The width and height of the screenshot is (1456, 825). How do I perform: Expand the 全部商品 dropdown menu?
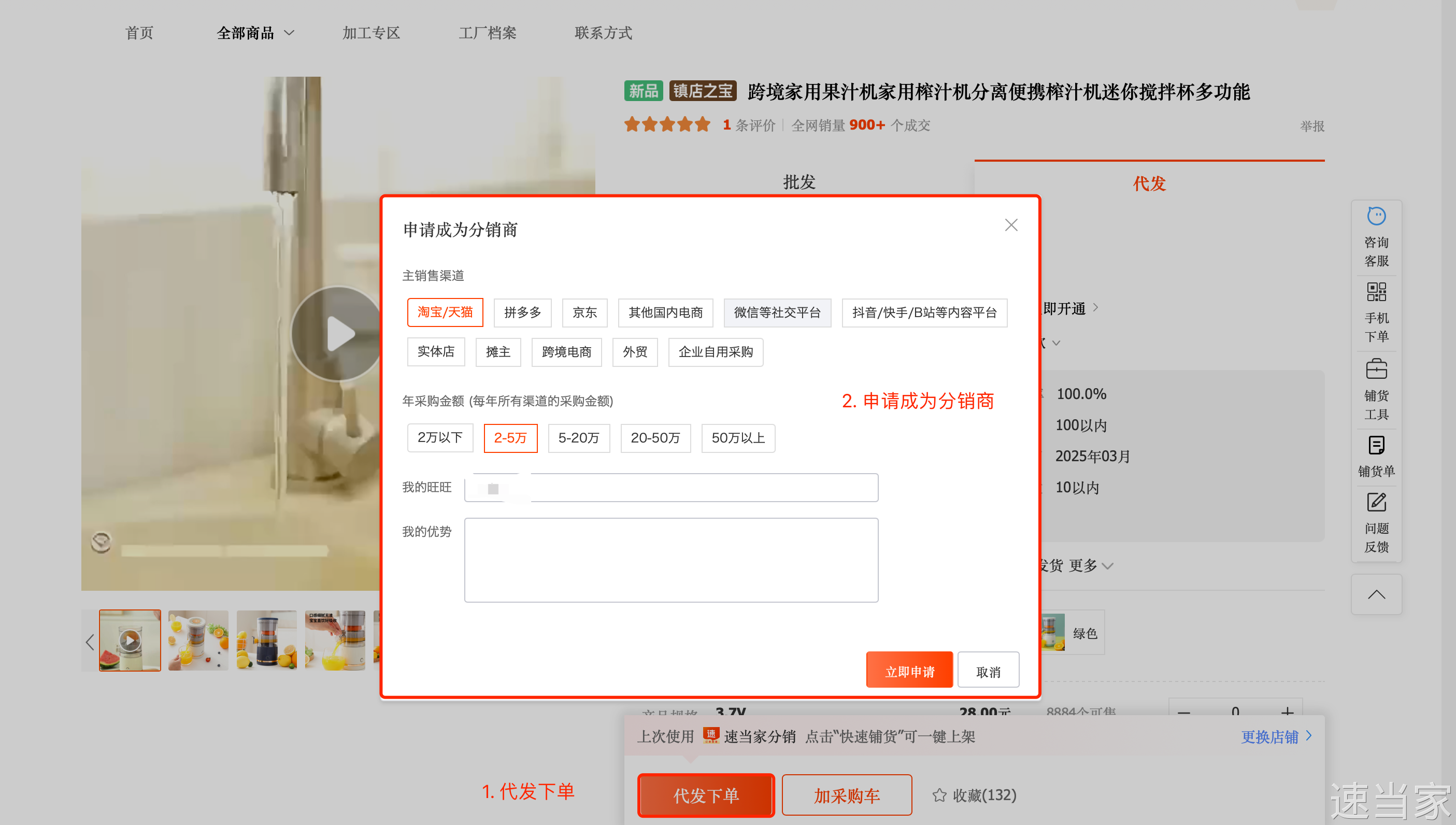click(255, 33)
